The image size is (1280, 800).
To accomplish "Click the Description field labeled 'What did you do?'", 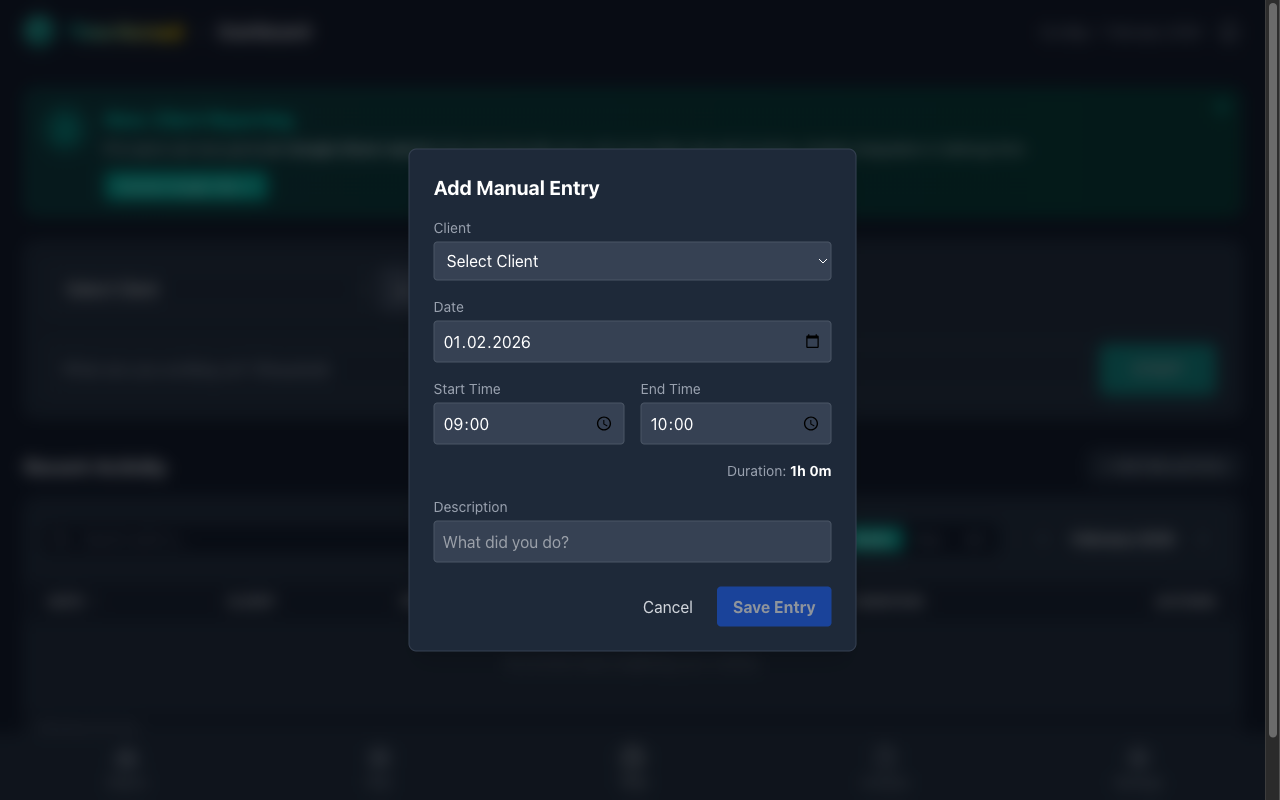I will (632, 541).
